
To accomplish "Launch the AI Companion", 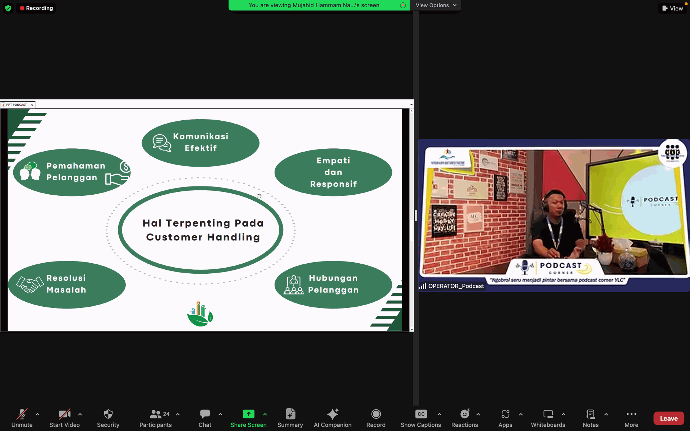I will pos(332,414).
